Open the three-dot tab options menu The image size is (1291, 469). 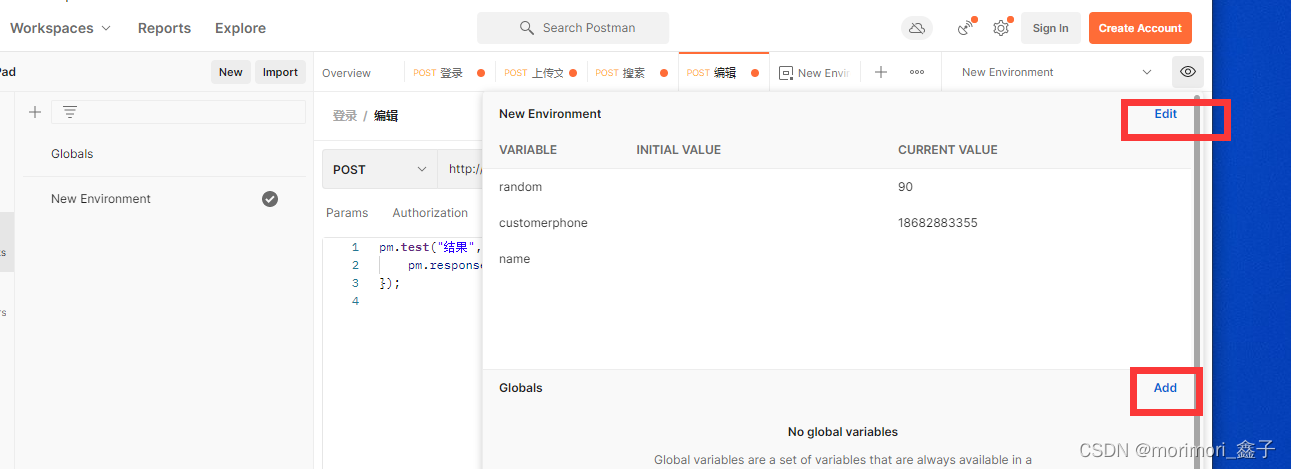(x=917, y=72)
